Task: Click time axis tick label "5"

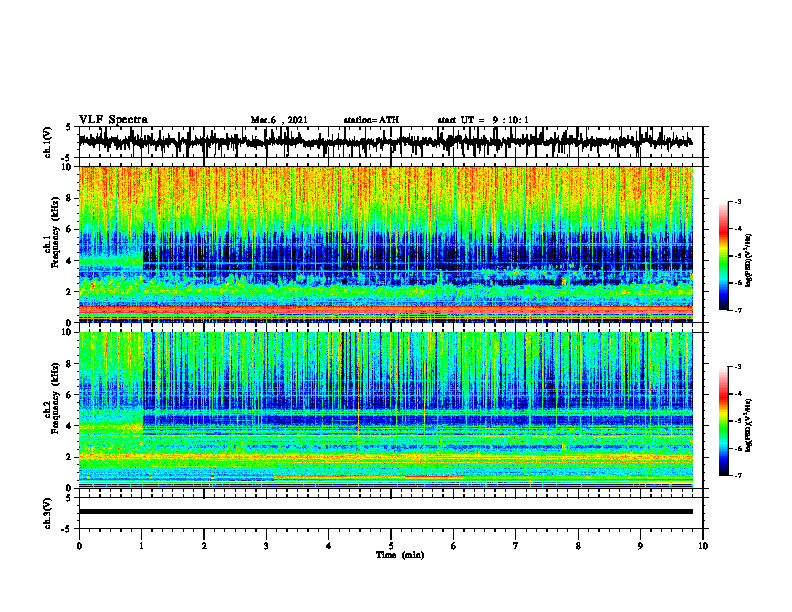Action: pos(391,546)
